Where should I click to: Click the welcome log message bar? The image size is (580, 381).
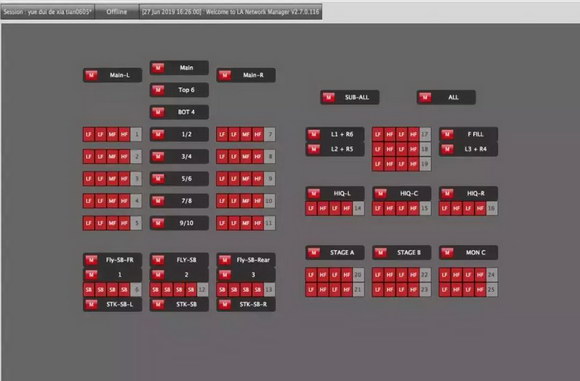pyautogui.click(x=230, y=12)
